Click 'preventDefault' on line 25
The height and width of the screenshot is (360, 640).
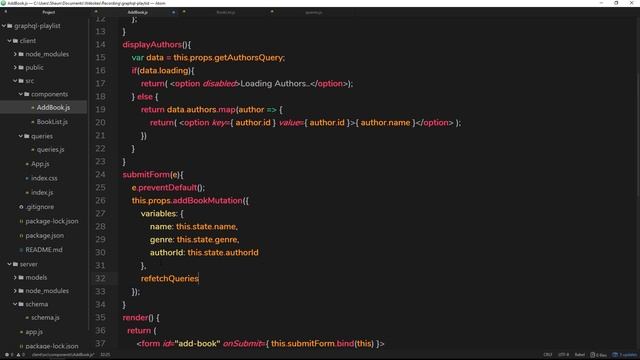point(167,187)
